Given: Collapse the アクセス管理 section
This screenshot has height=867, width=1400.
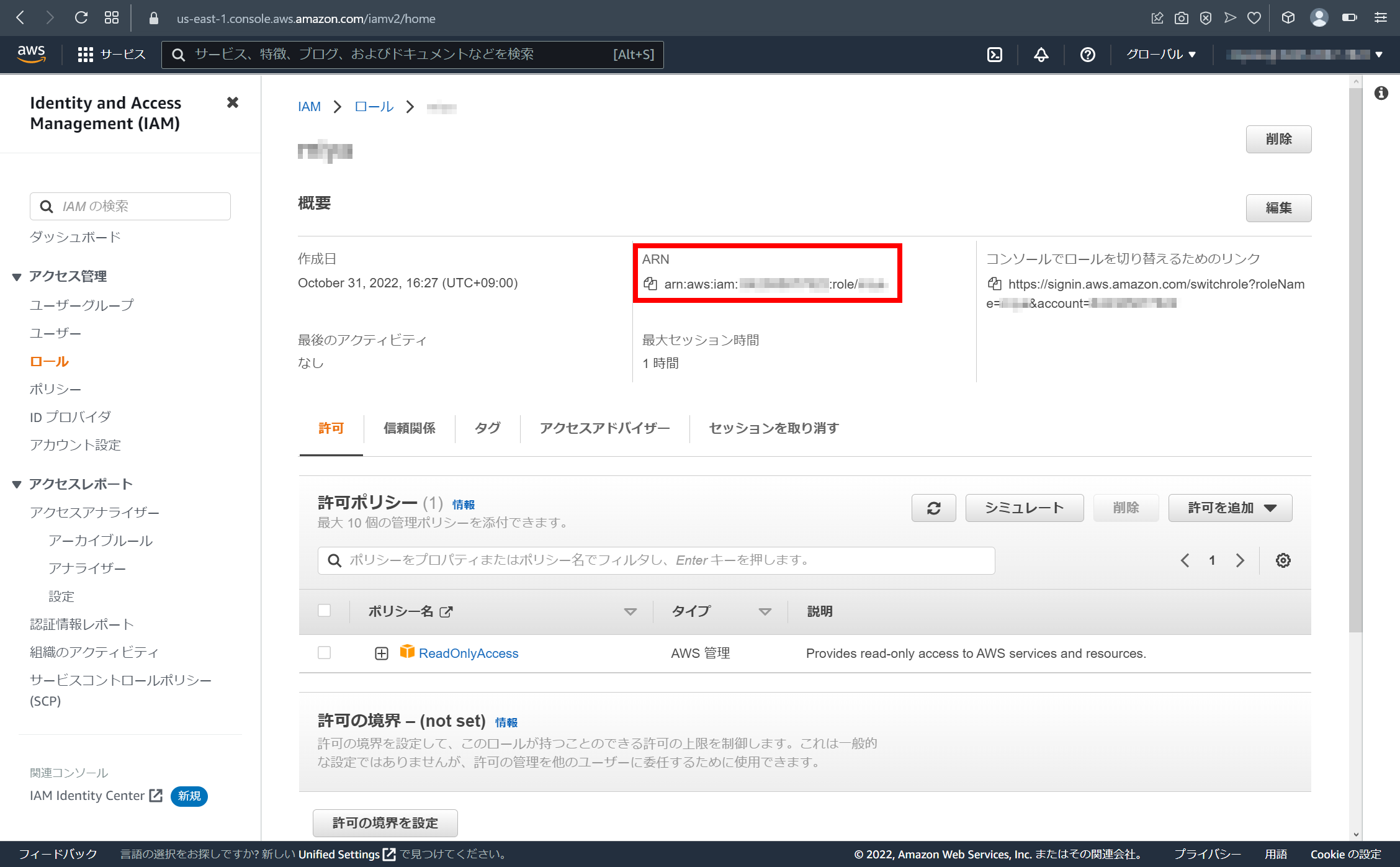Looking at the screenshot, I should [x=17, y=277].
